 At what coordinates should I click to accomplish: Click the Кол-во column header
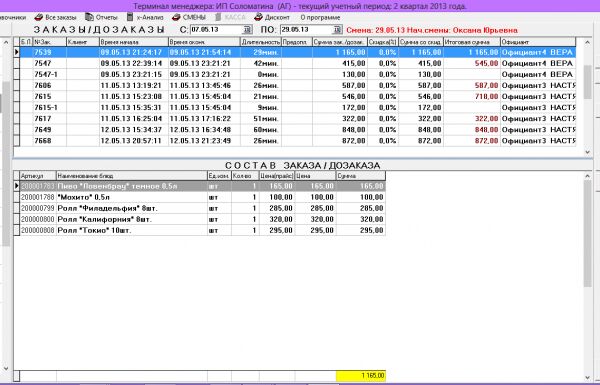click(x=245, y=176)
